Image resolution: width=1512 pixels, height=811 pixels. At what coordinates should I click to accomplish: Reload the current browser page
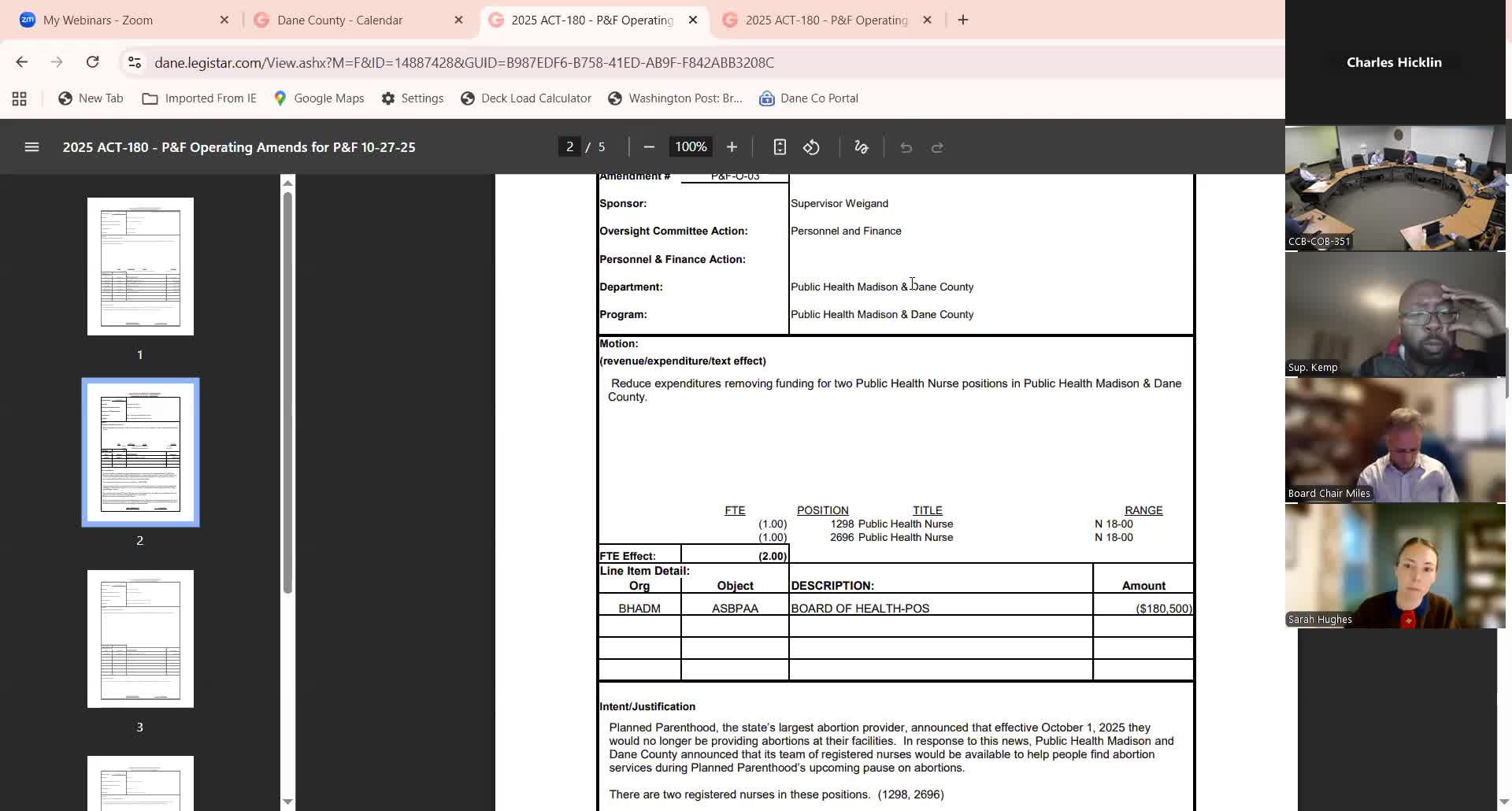pos(92,62)
